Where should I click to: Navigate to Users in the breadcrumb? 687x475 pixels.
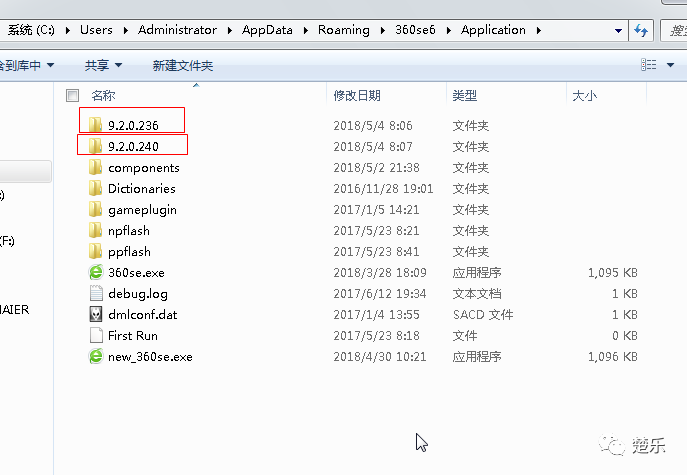point(96,30)
